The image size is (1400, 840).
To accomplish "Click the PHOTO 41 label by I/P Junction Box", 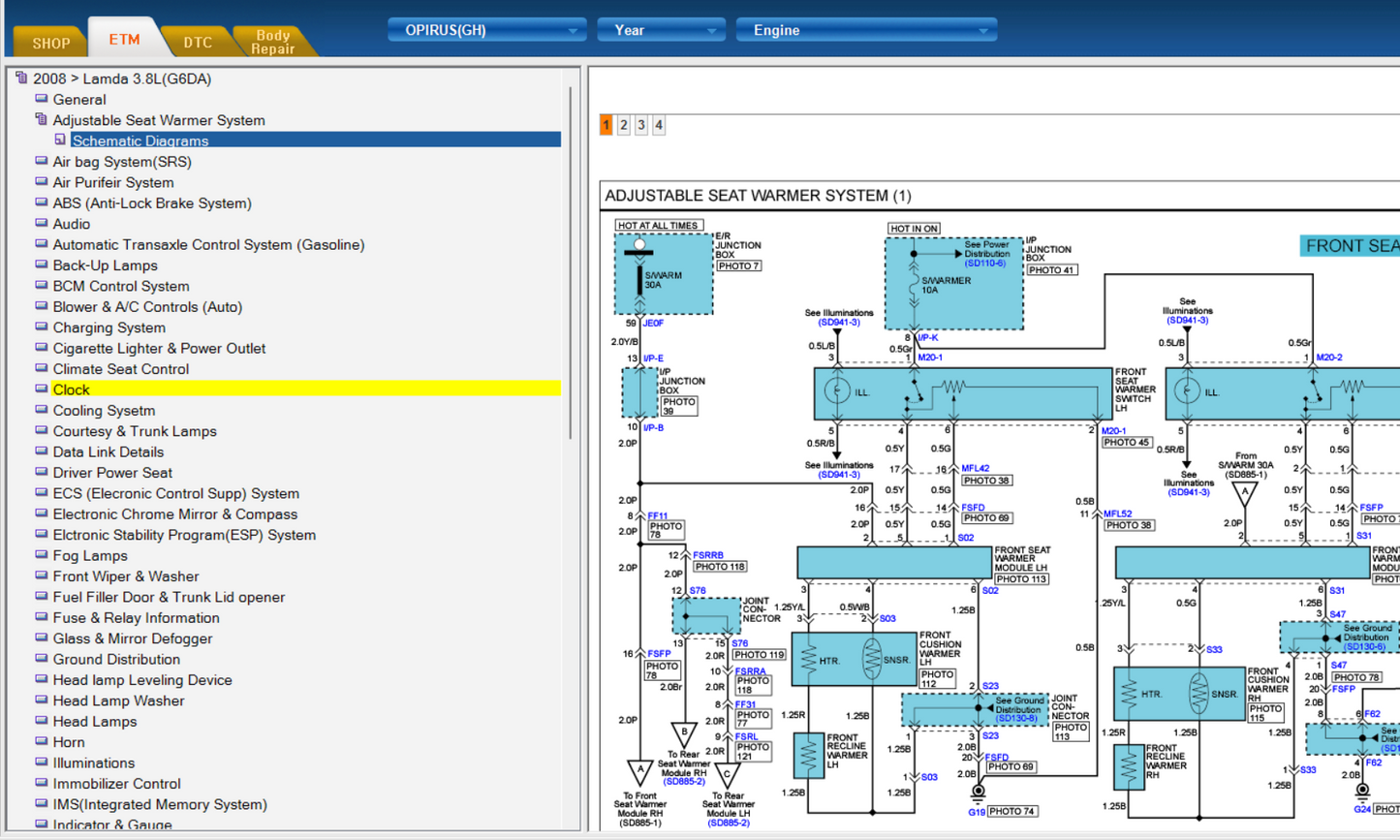I will pyautogui.click(x=1052, y=270).
